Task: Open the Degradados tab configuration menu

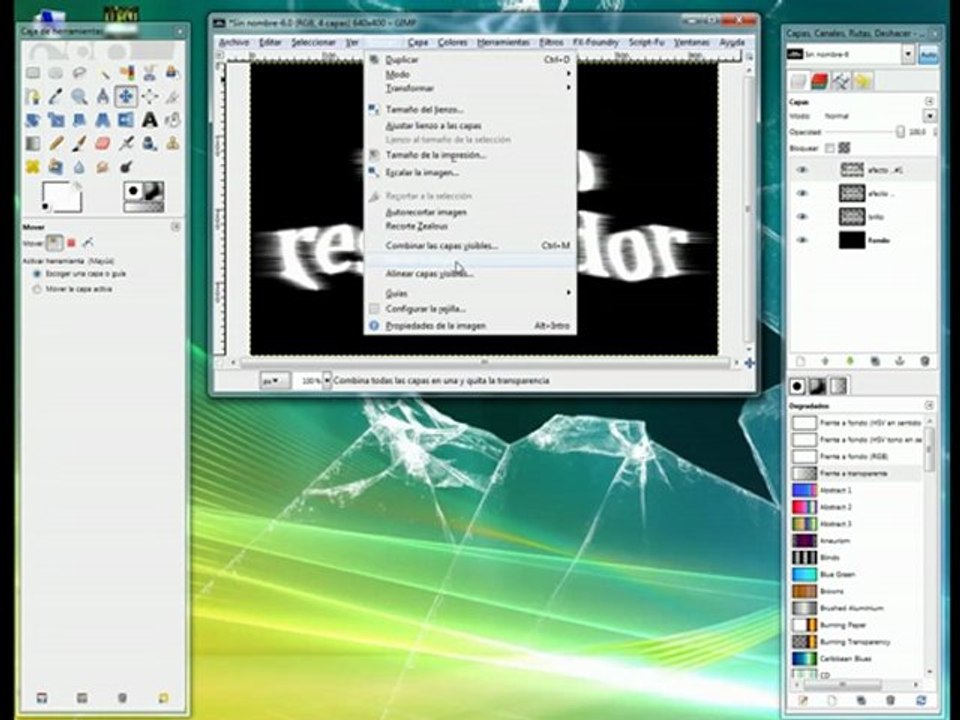Action: (929, 405)
